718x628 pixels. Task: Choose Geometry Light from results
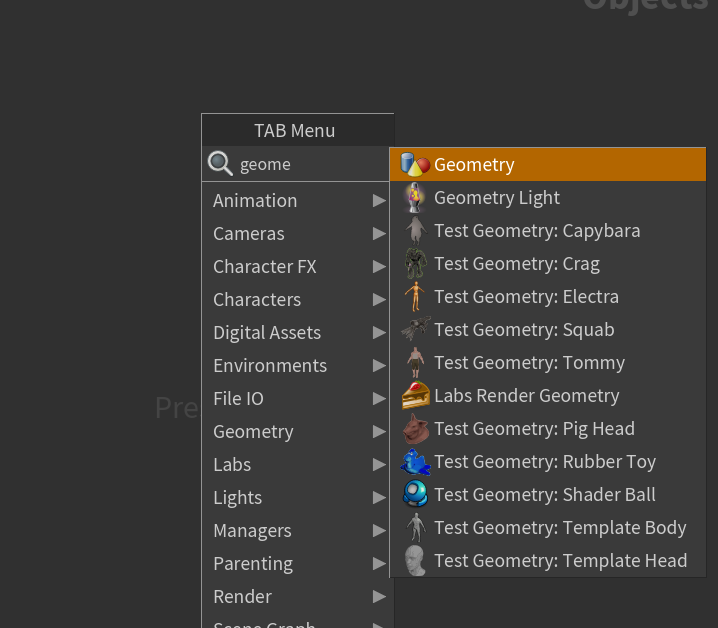[548, 197]
